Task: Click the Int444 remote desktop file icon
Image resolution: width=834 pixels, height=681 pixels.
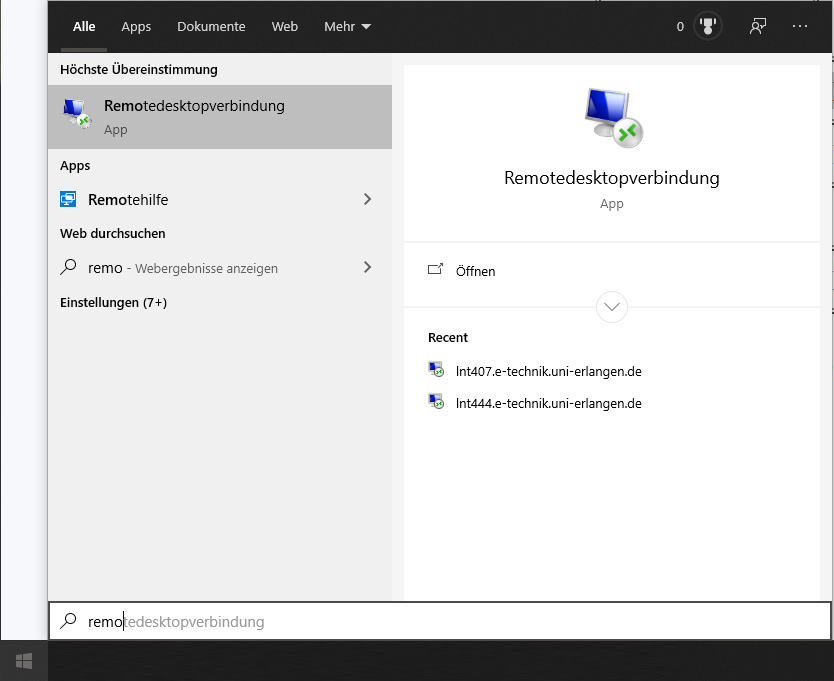Action: [x=436, y=402]
